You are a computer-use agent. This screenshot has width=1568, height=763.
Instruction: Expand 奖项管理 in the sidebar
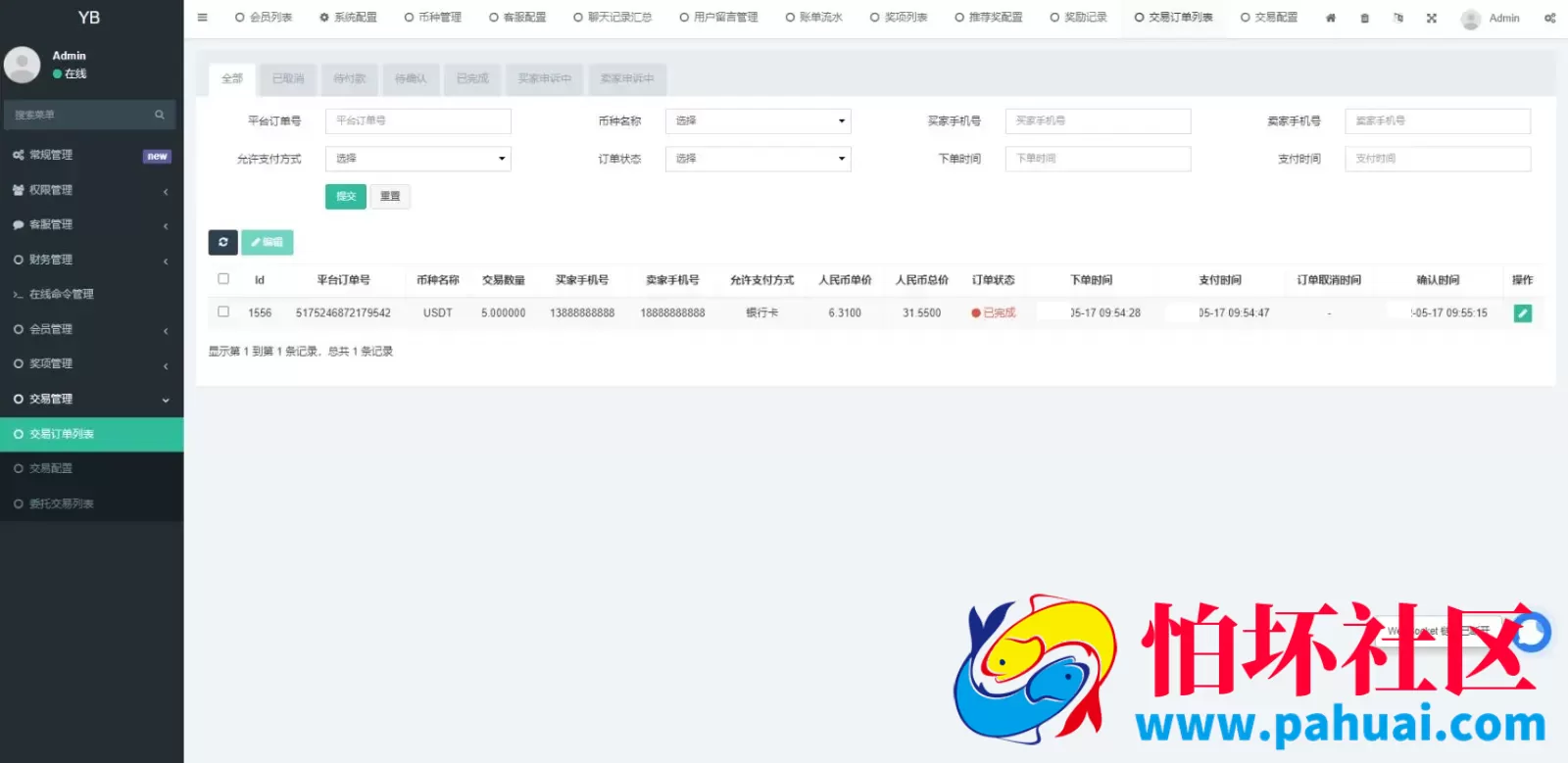point(92,363)
